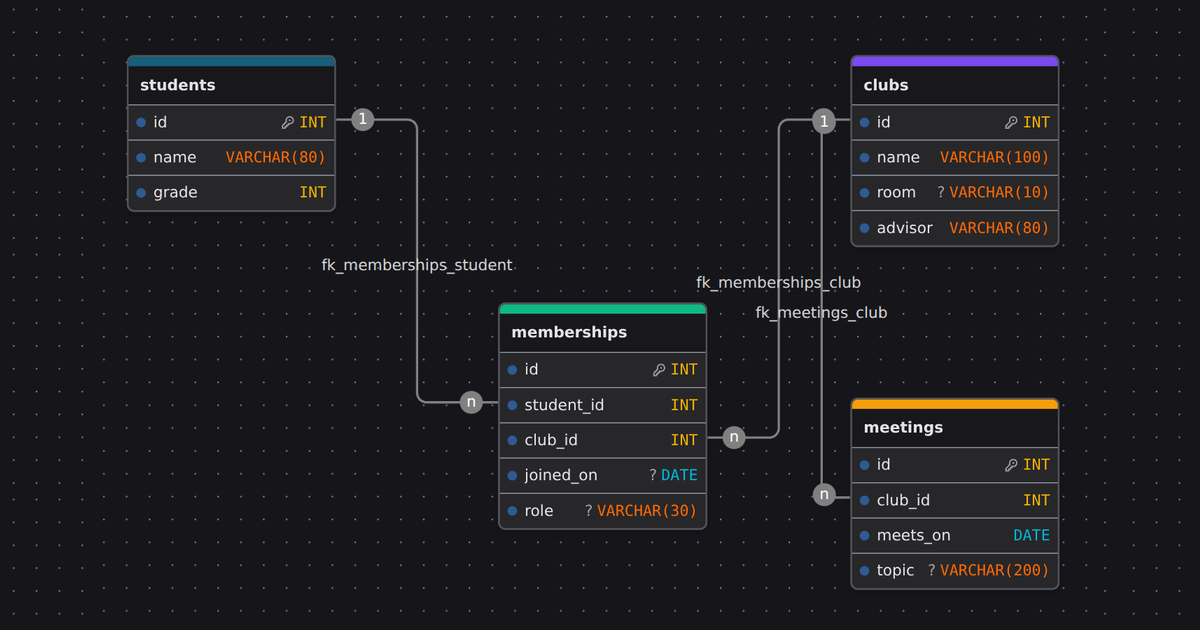
Task: Click the nullable mark beside role VARCHAR(30)
Action: [x=589, y=511]
